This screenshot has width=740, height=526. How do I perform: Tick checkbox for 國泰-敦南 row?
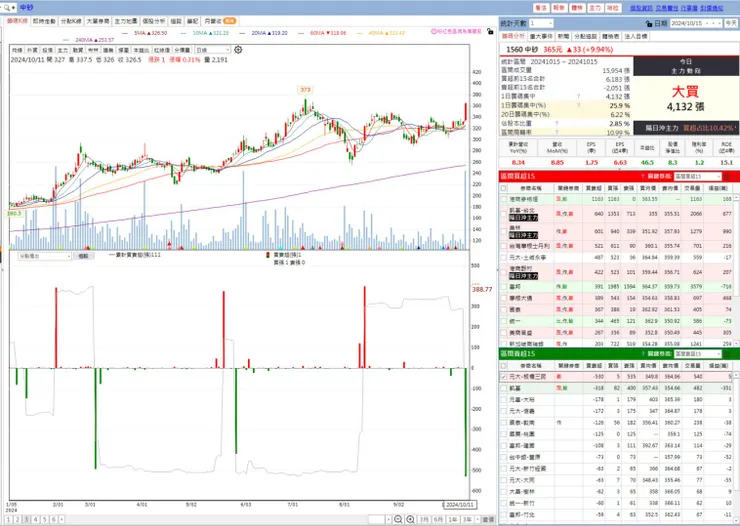click(504, 423)
